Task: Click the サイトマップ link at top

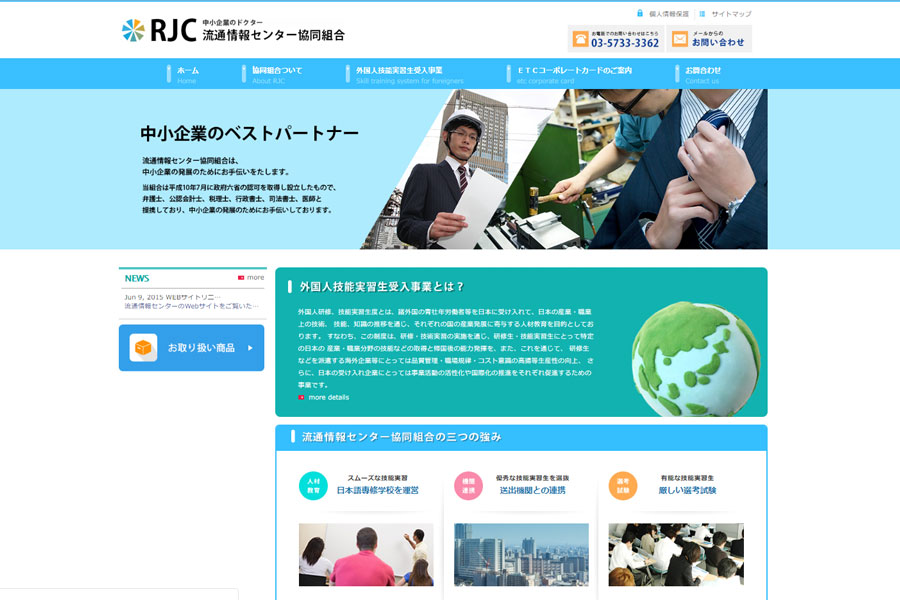Action: 731,14
